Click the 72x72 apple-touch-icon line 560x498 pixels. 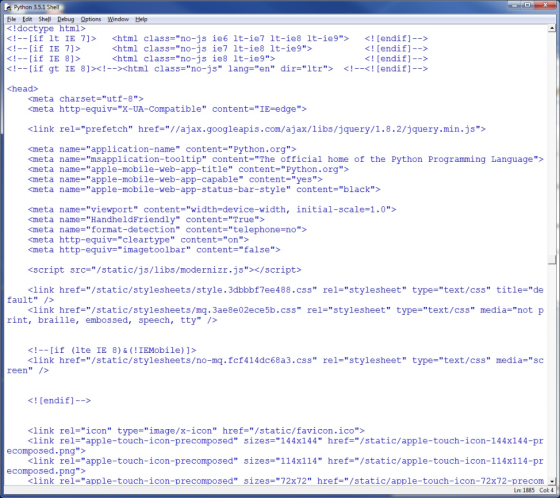[285, 481]
